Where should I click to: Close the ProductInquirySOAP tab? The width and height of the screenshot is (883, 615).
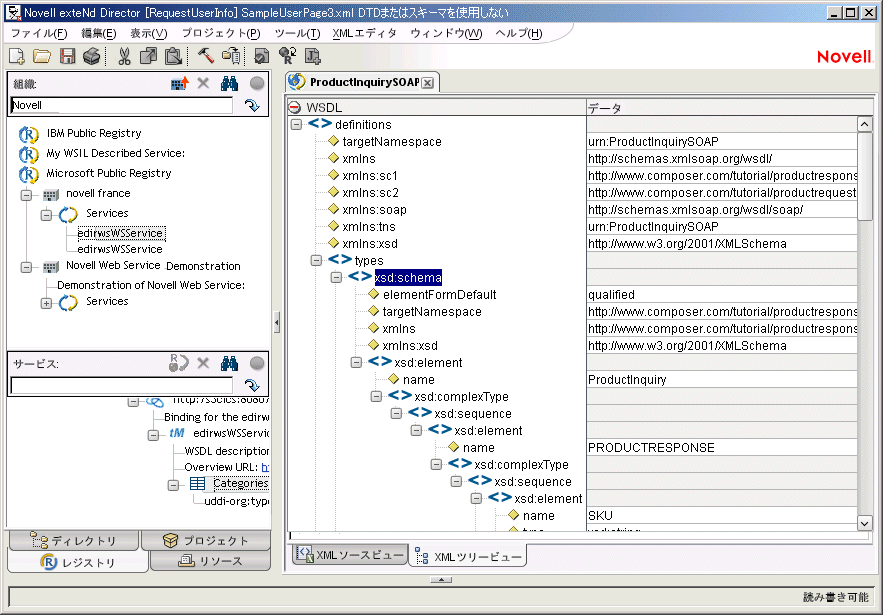point(427,83)
